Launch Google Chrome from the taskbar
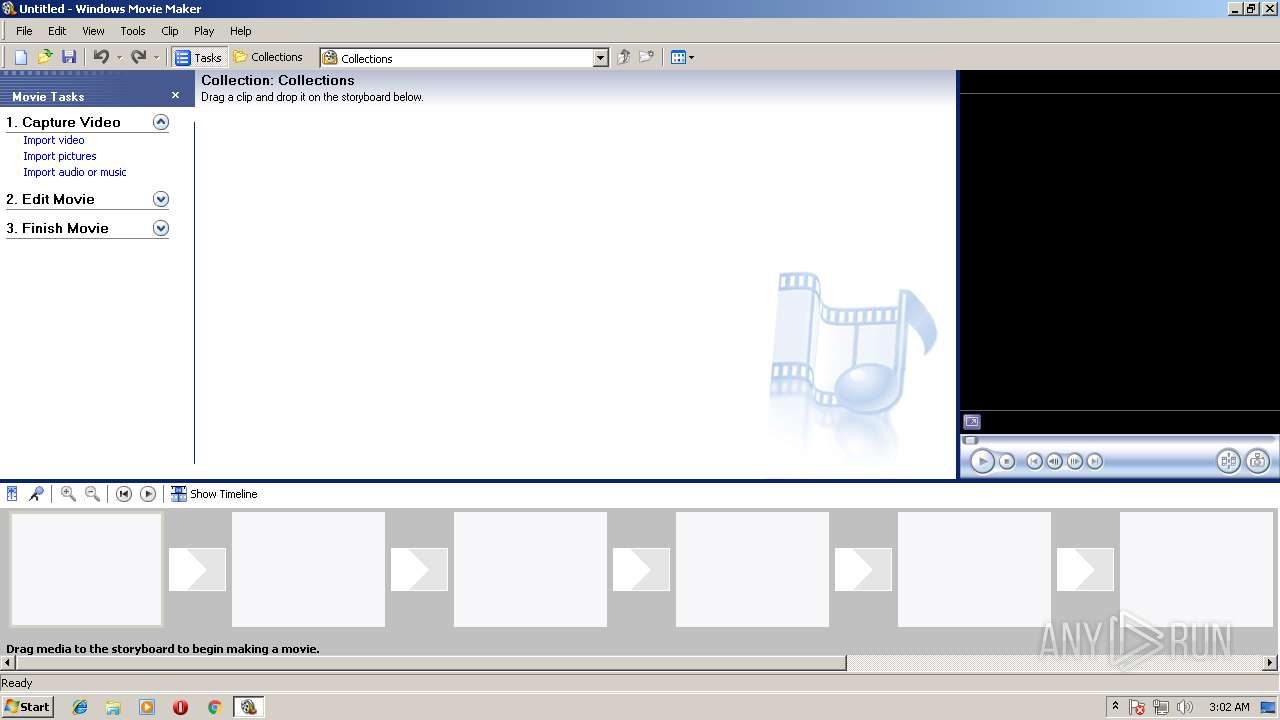Screen dimensions: 1280x720 tap(214, 707)
